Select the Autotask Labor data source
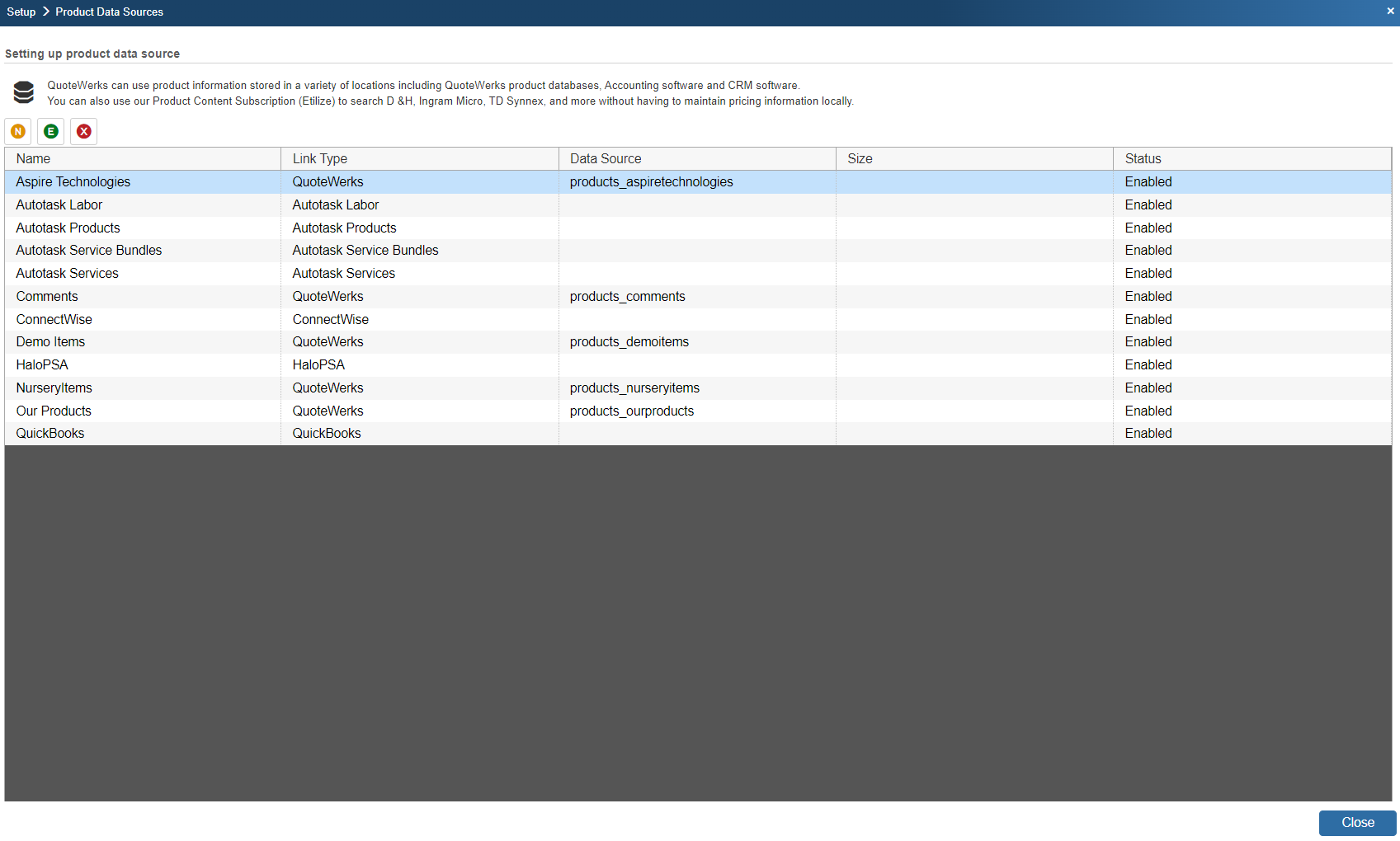The height and width of the screenshot is (841, 1400). click(x=59, y=205)
